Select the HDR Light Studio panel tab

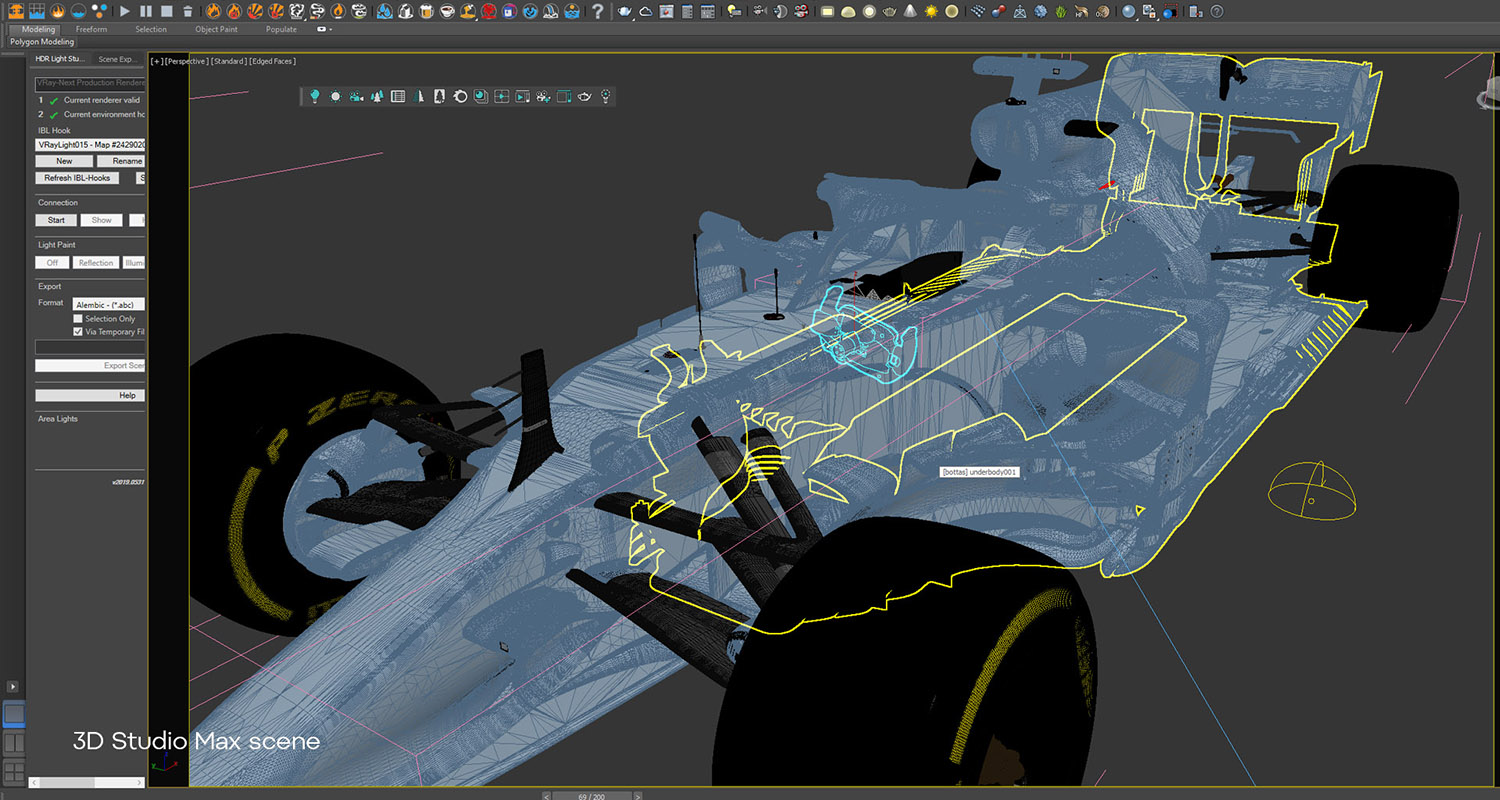click(61, 59)
